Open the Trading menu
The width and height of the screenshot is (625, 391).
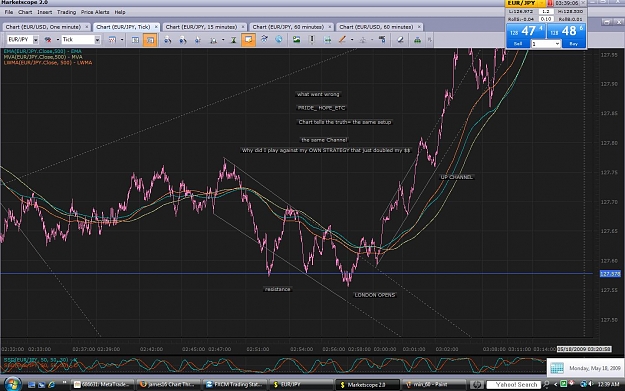(x=67, y=12)
